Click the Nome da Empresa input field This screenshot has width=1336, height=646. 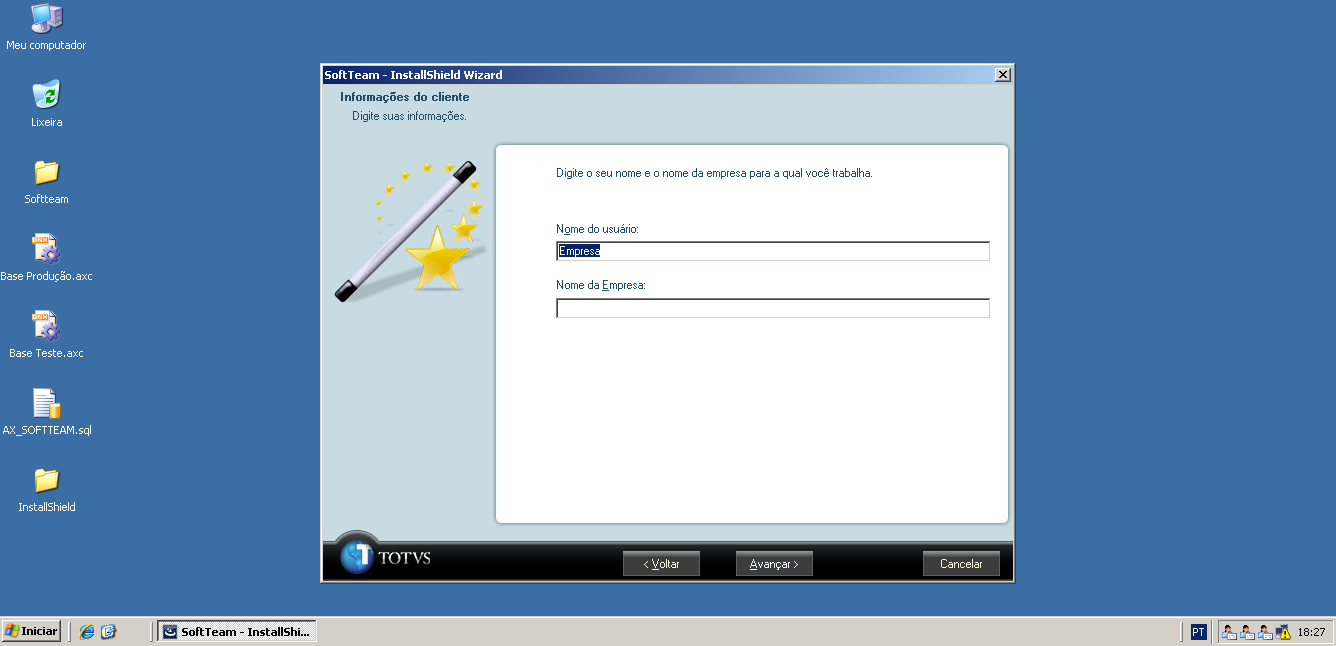pos(772,308)
